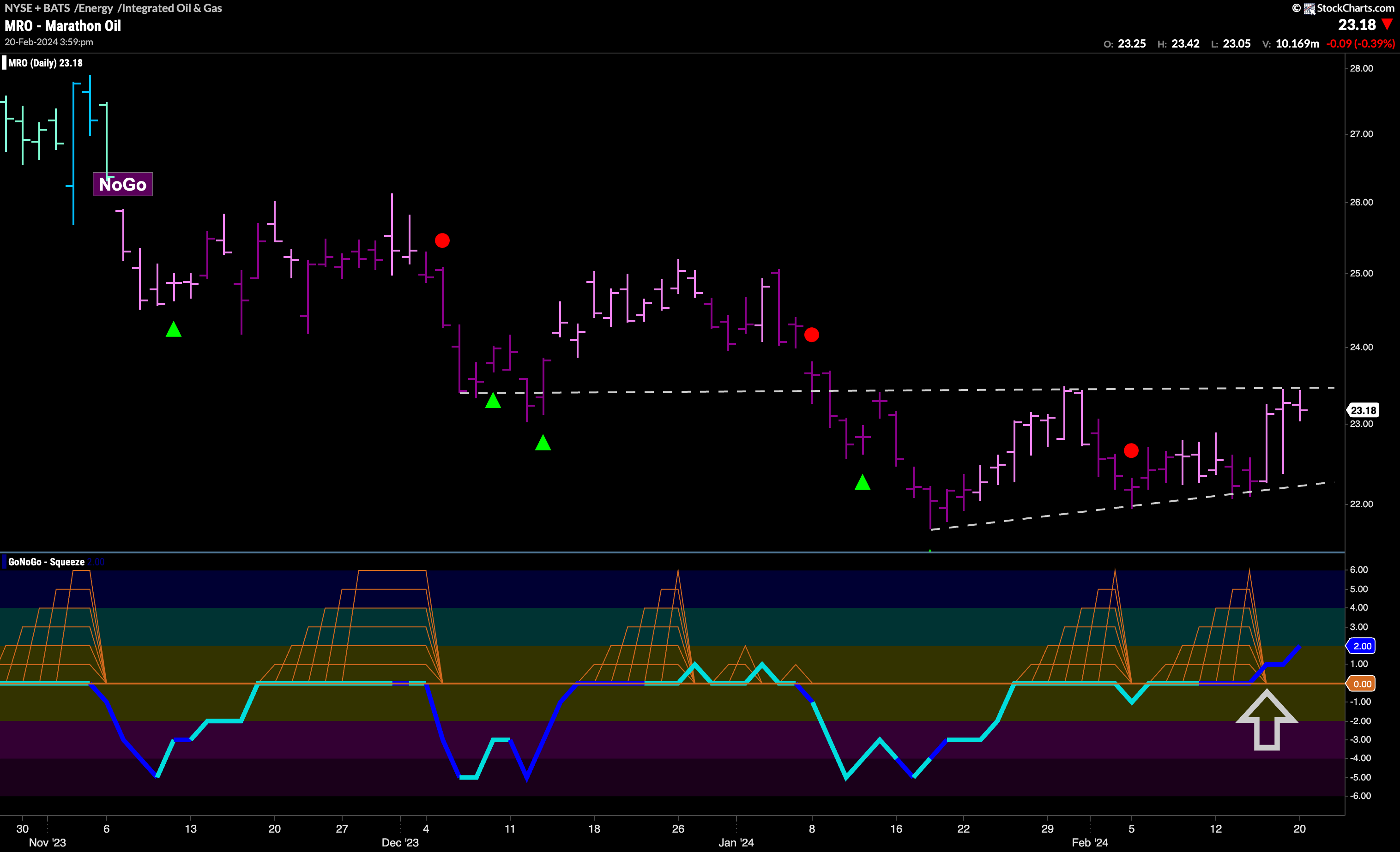Click the low value L: 23.05
Screen dimensions: 1400x852
(x=1231, y=44)
